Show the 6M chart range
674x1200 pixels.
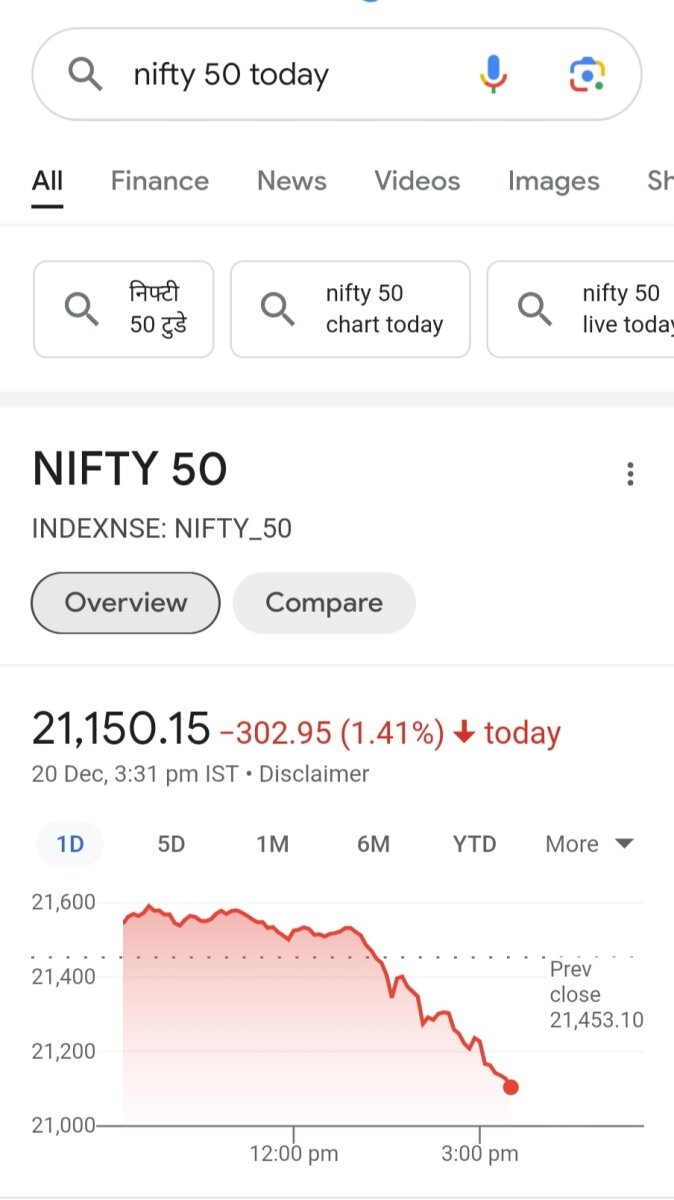[x=373, y=844]
